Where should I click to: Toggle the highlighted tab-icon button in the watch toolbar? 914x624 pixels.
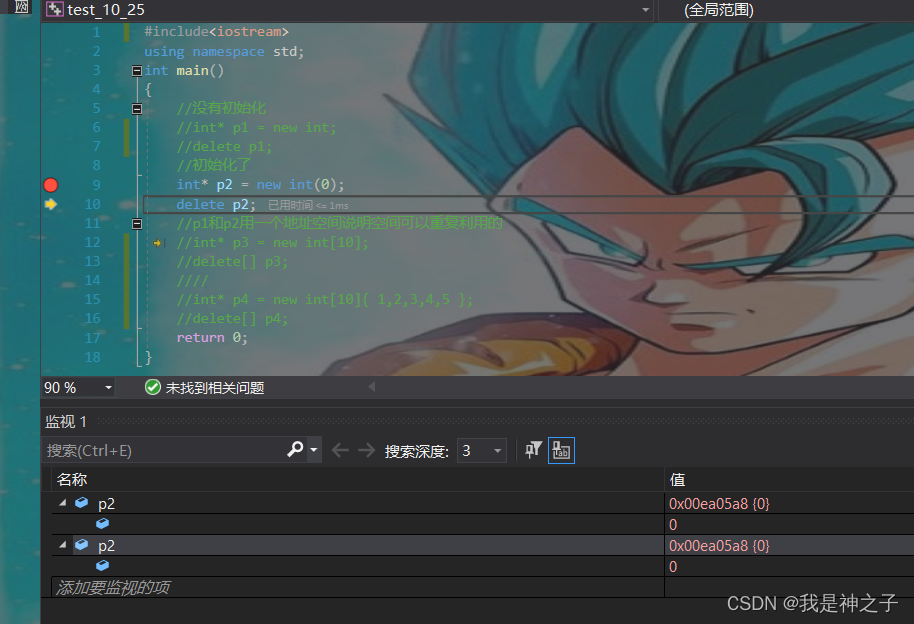point(561,450)
